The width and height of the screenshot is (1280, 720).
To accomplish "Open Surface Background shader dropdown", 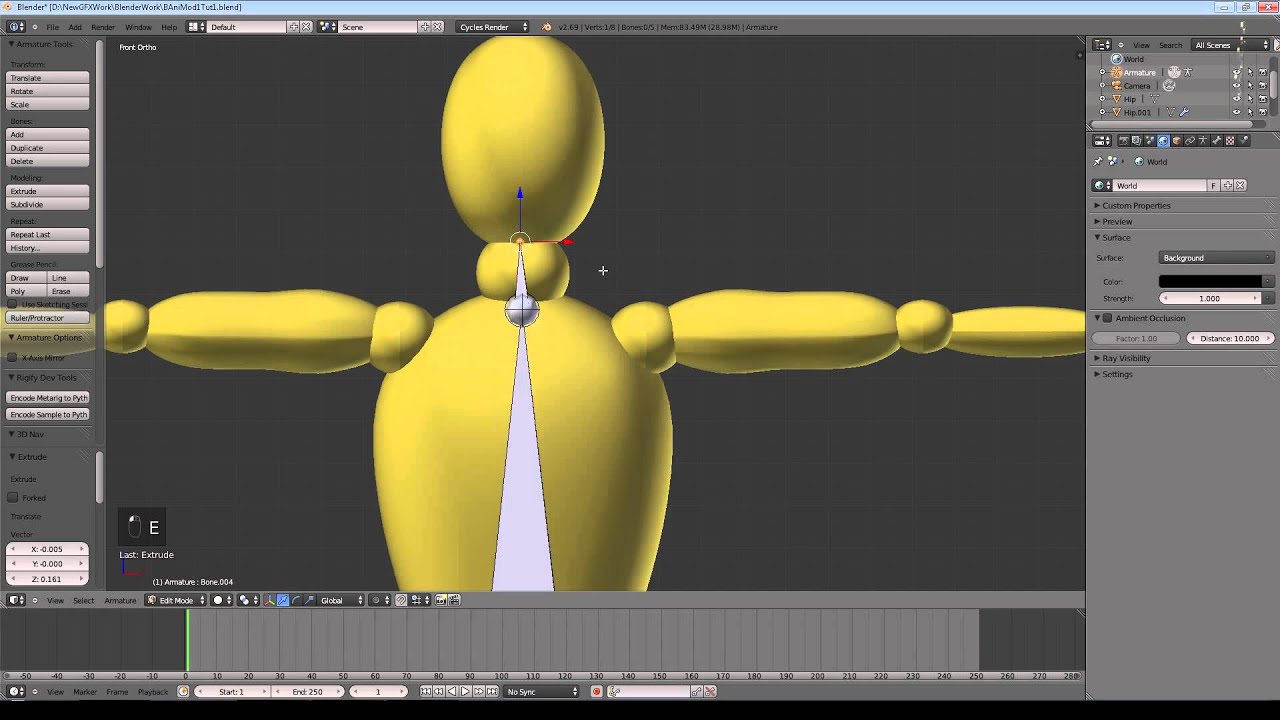I will coord(1216,258).
